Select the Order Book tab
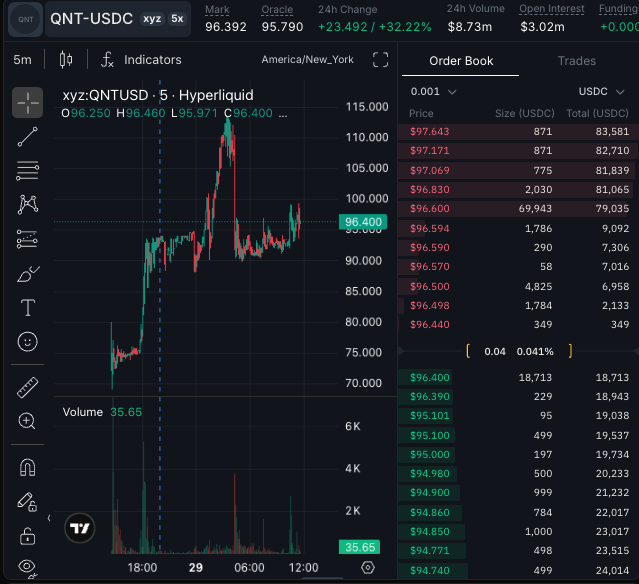The image size is (639, 584). pos(461,61)
